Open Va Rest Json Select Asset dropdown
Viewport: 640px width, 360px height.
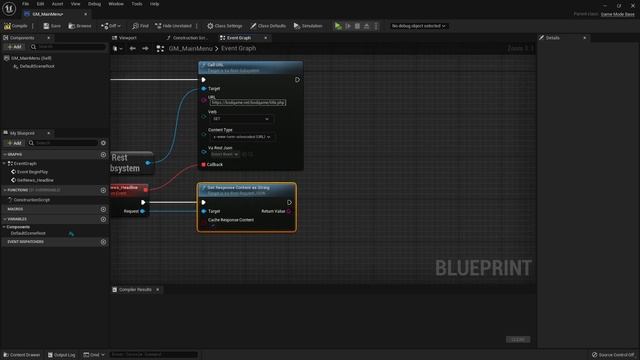click(224, 154)
